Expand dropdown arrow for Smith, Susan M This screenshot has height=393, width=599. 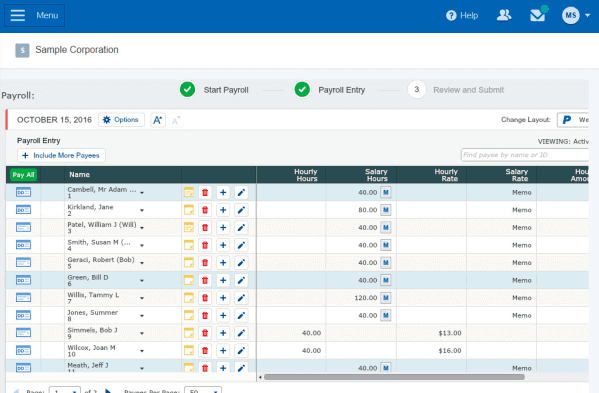[x=142, y=246]
